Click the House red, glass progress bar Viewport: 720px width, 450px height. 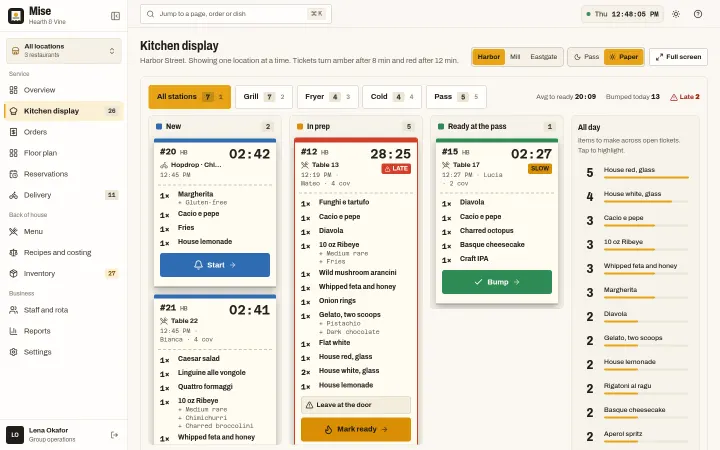646,177
